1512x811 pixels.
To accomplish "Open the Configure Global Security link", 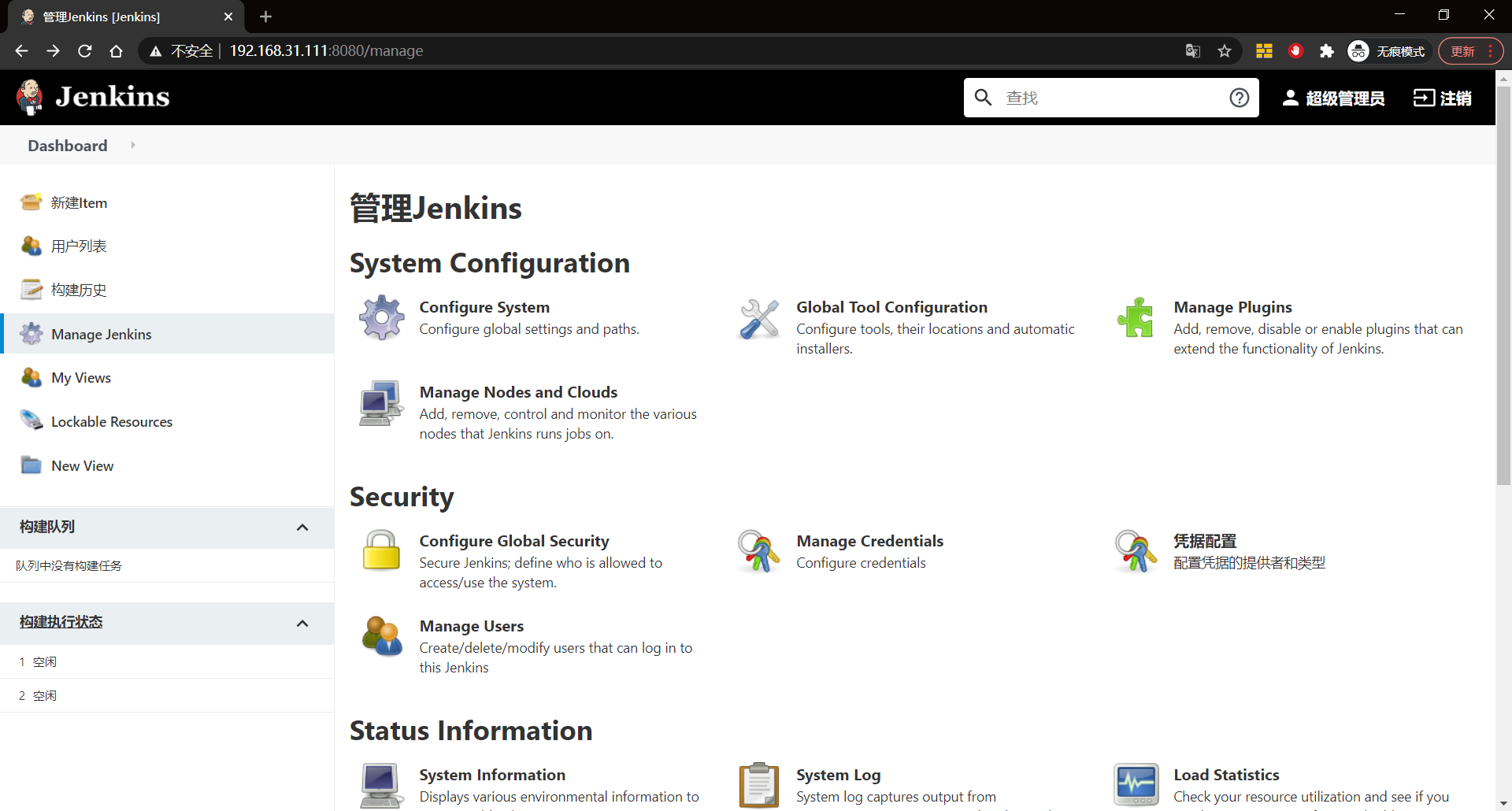I will coord(514,541).
